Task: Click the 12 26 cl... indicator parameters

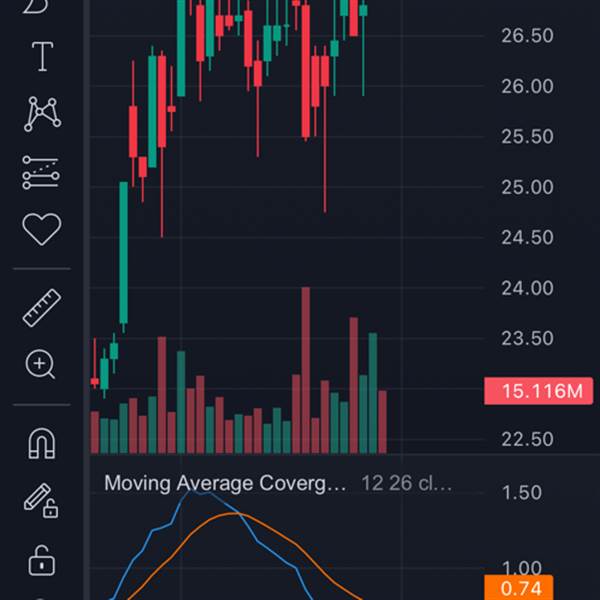Action: [407, 483]
